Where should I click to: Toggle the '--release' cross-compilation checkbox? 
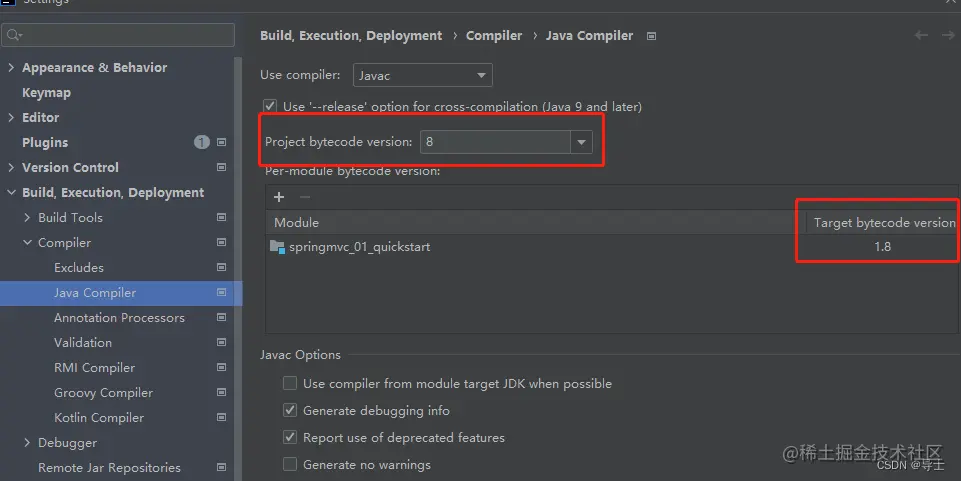[270, 107]
